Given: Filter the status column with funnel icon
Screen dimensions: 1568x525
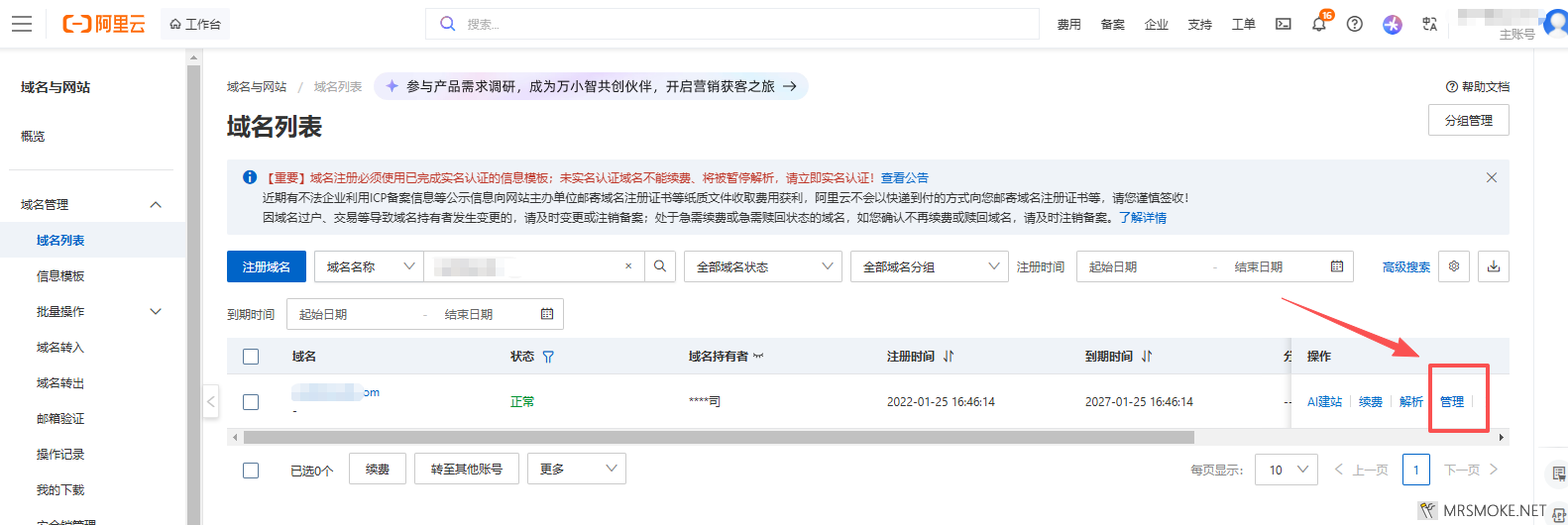Looking at the screenshot, I should click(x=548, y=357).
